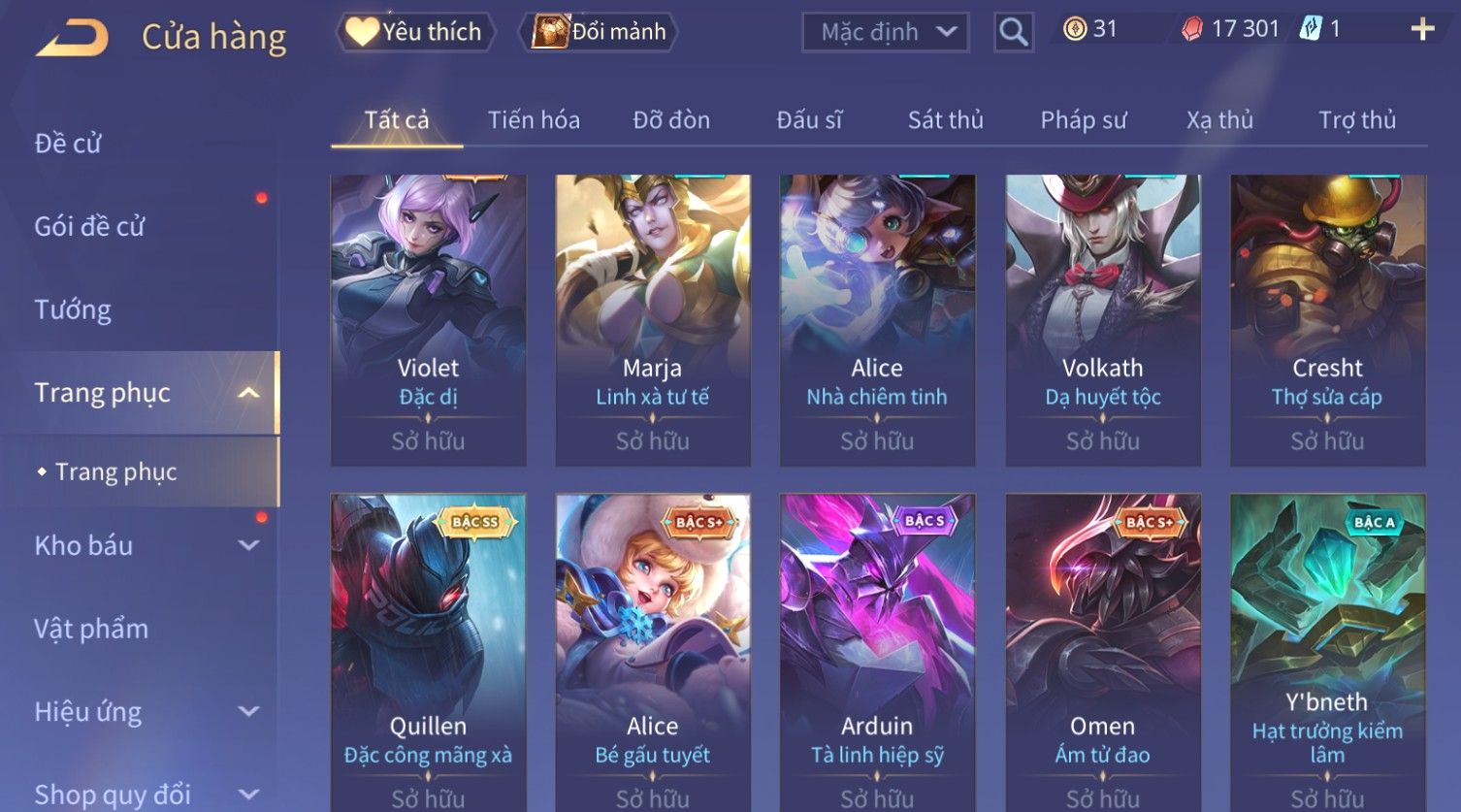The width and height of the screenshot is (1461, 812).
Task: Open Volkath Dạ huyết tộc skin card
Action: click(1103, 320)
